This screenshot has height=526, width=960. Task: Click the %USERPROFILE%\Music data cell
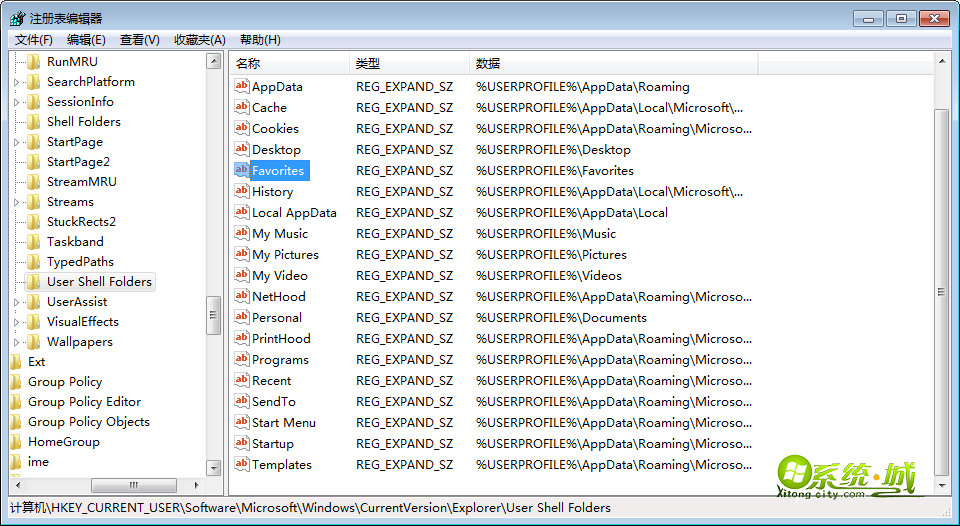(x=546, y=234)
